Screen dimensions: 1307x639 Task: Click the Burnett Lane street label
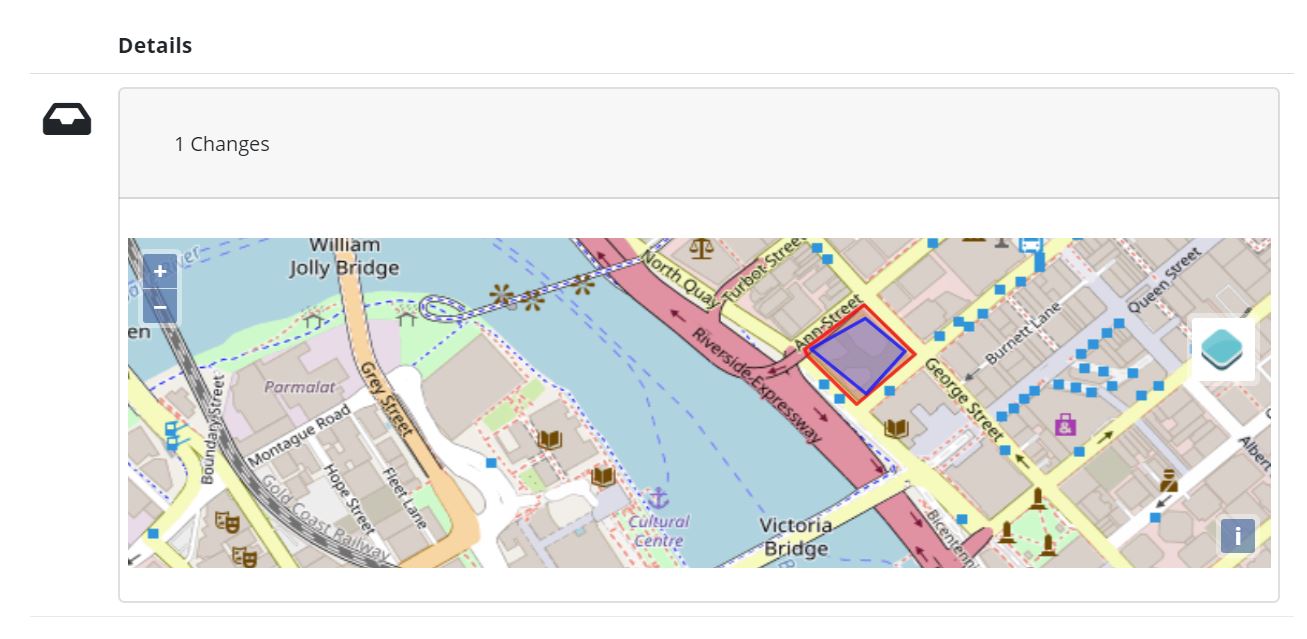click(1024, 334)
